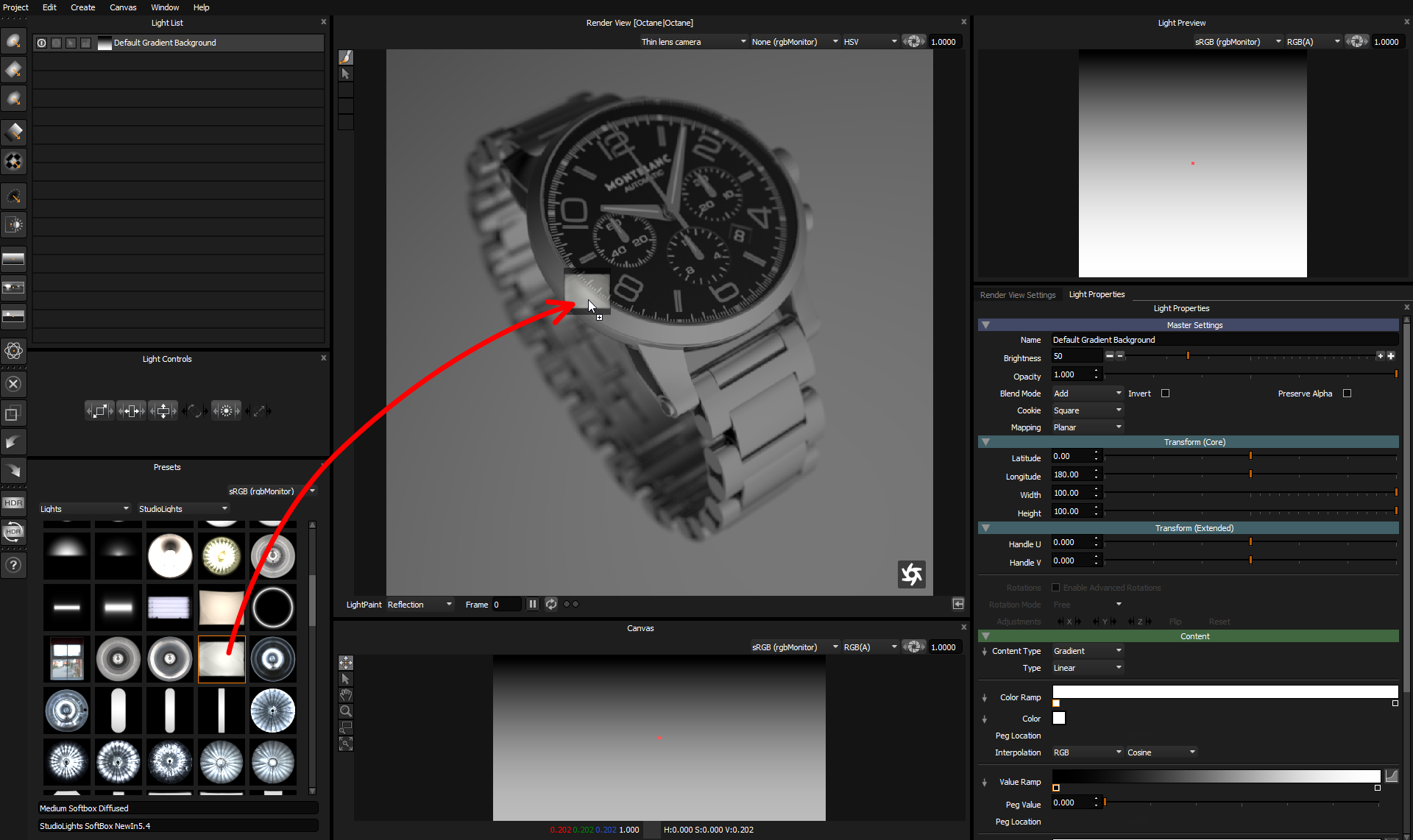Click the Create menu in the menu bar
This screenshot has height=840, width=1413.
[83, 8]
